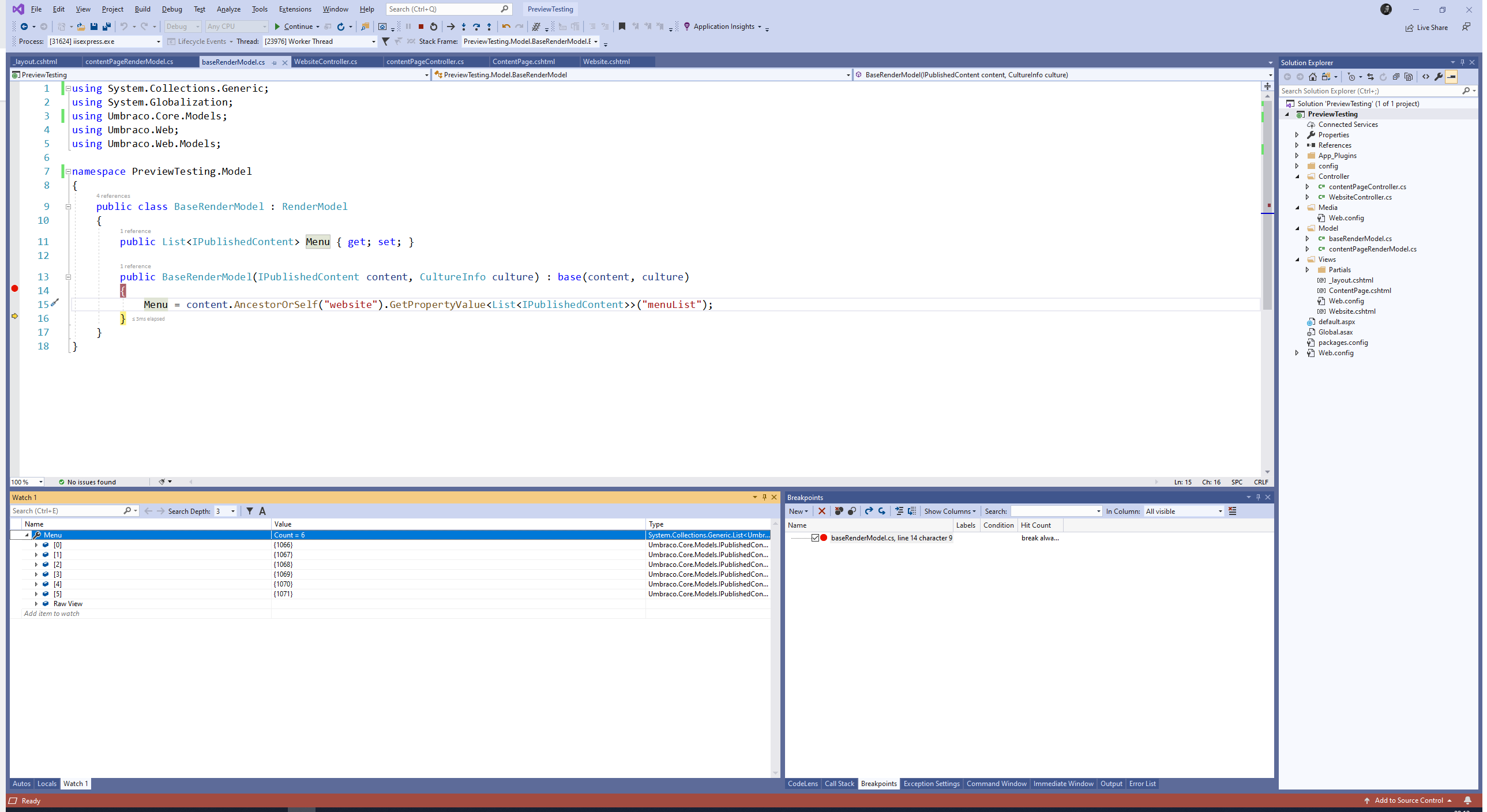Image resolution: width=1487 pixels, height=812 pixels.
Task: Open the Debug menu
Action: click(172, 9)
